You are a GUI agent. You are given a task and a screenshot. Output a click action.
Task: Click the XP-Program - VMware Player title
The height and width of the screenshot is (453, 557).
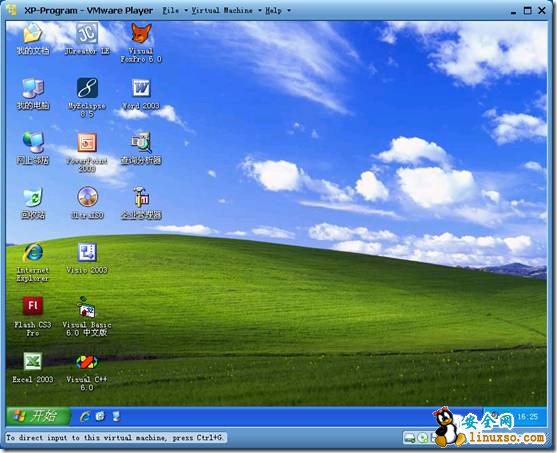click(88, 11)
